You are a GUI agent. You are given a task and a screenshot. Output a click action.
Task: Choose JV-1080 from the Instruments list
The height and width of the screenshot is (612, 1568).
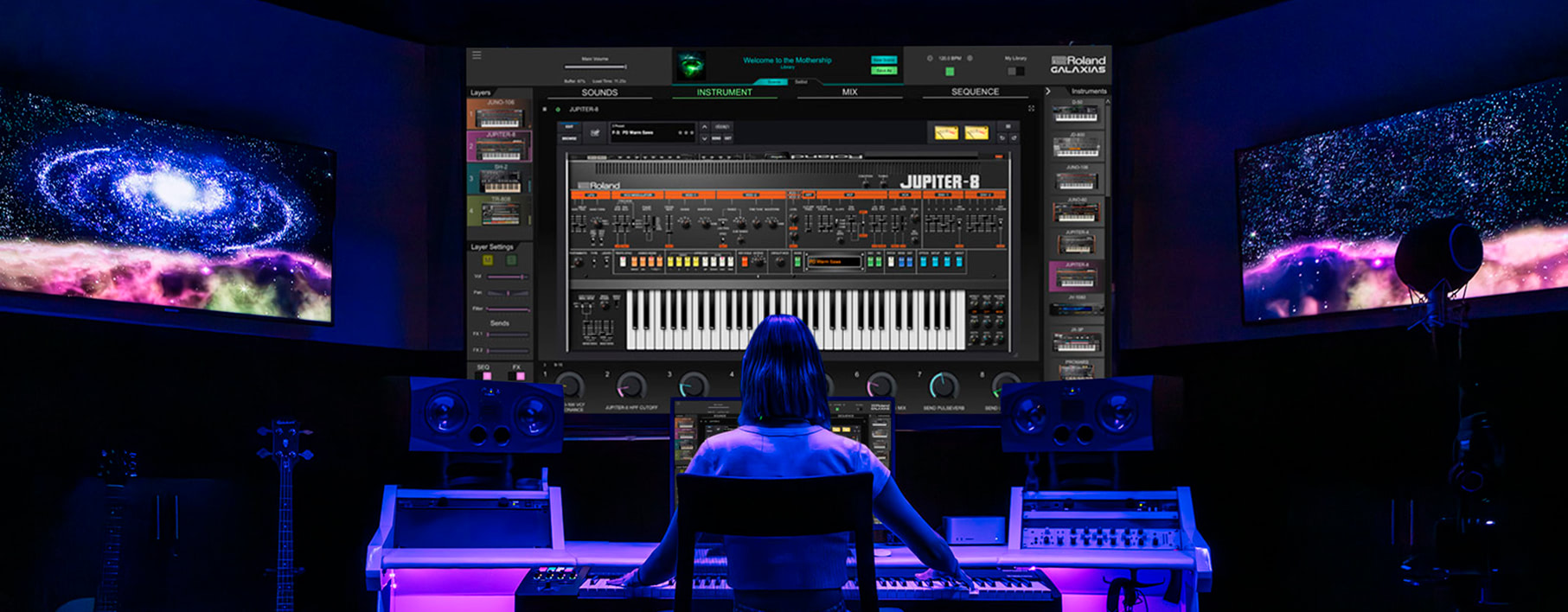[x=1076, y=308]
